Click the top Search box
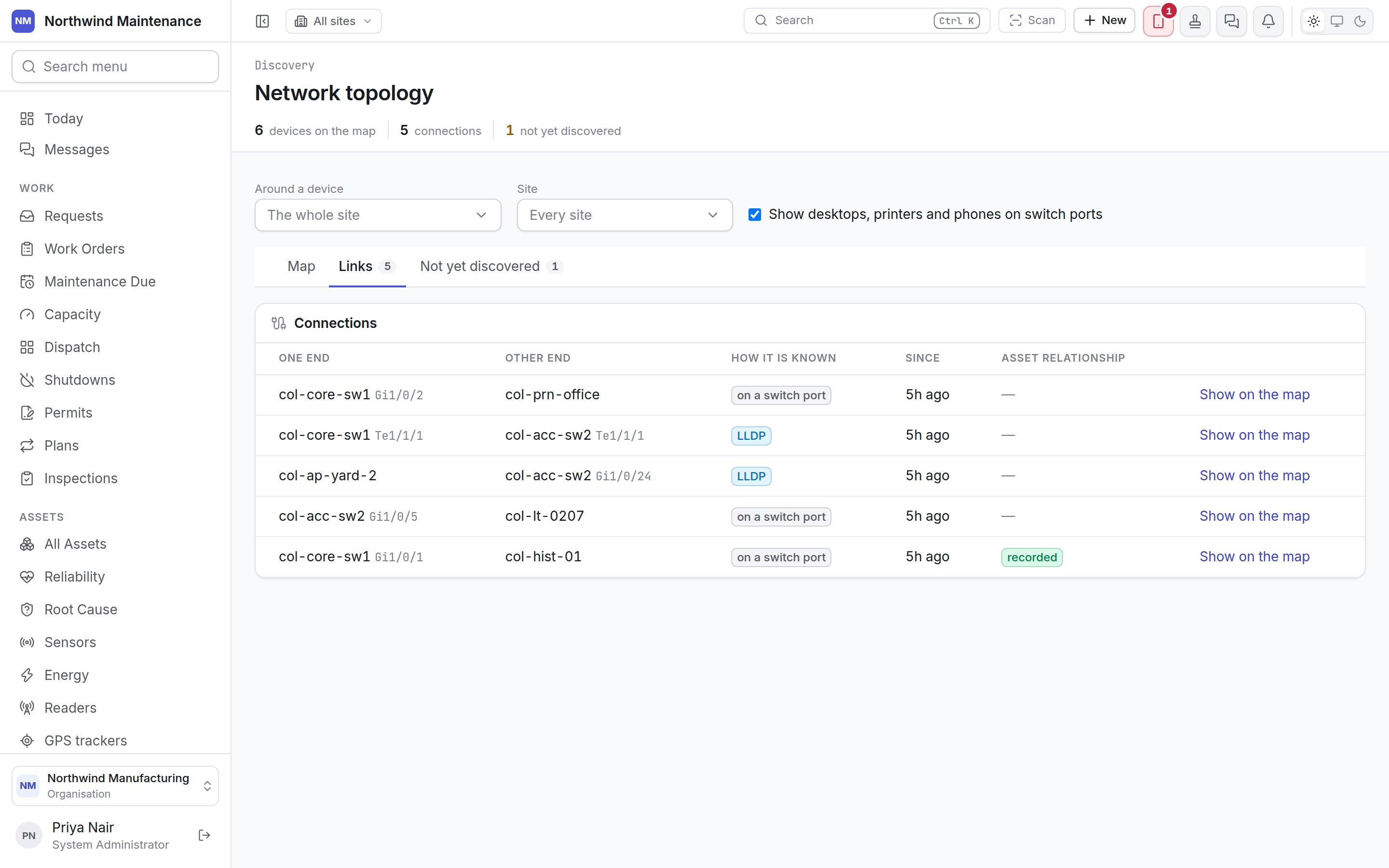Image resolution: width=1389 pixels, height=868 pixels. click(867, 21)
